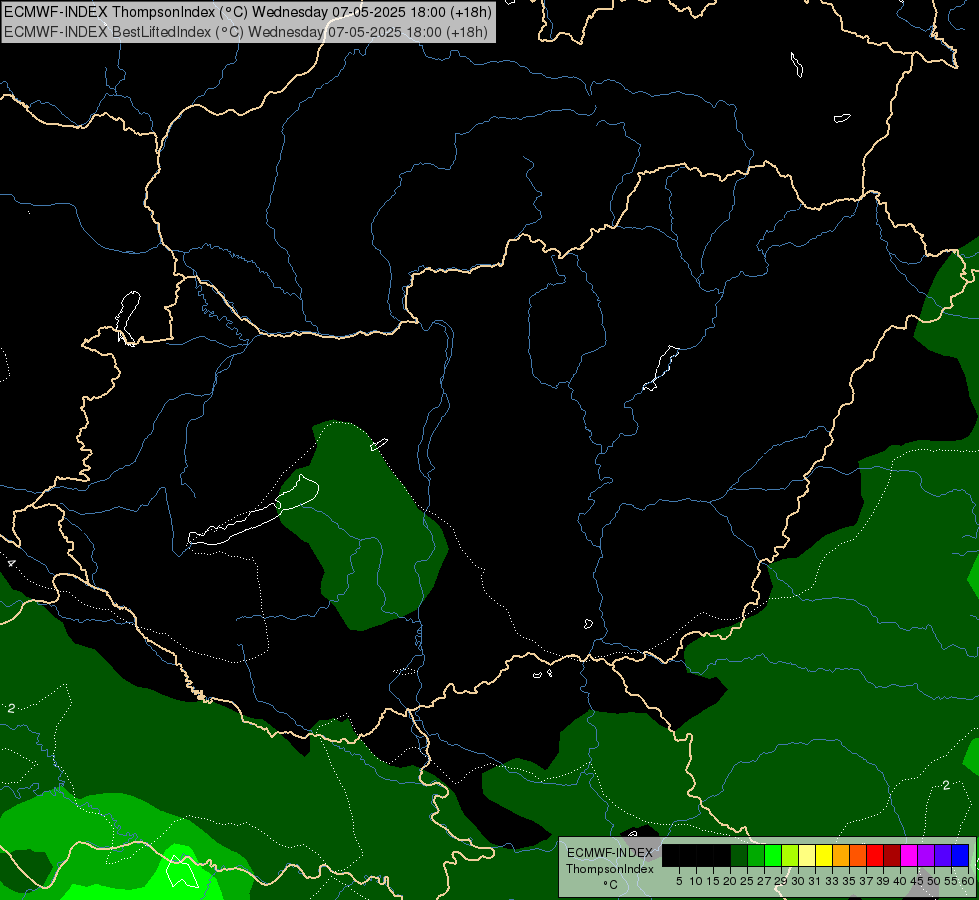
Task: Click the legend tick label 39
Action: [x=883, y=881]
